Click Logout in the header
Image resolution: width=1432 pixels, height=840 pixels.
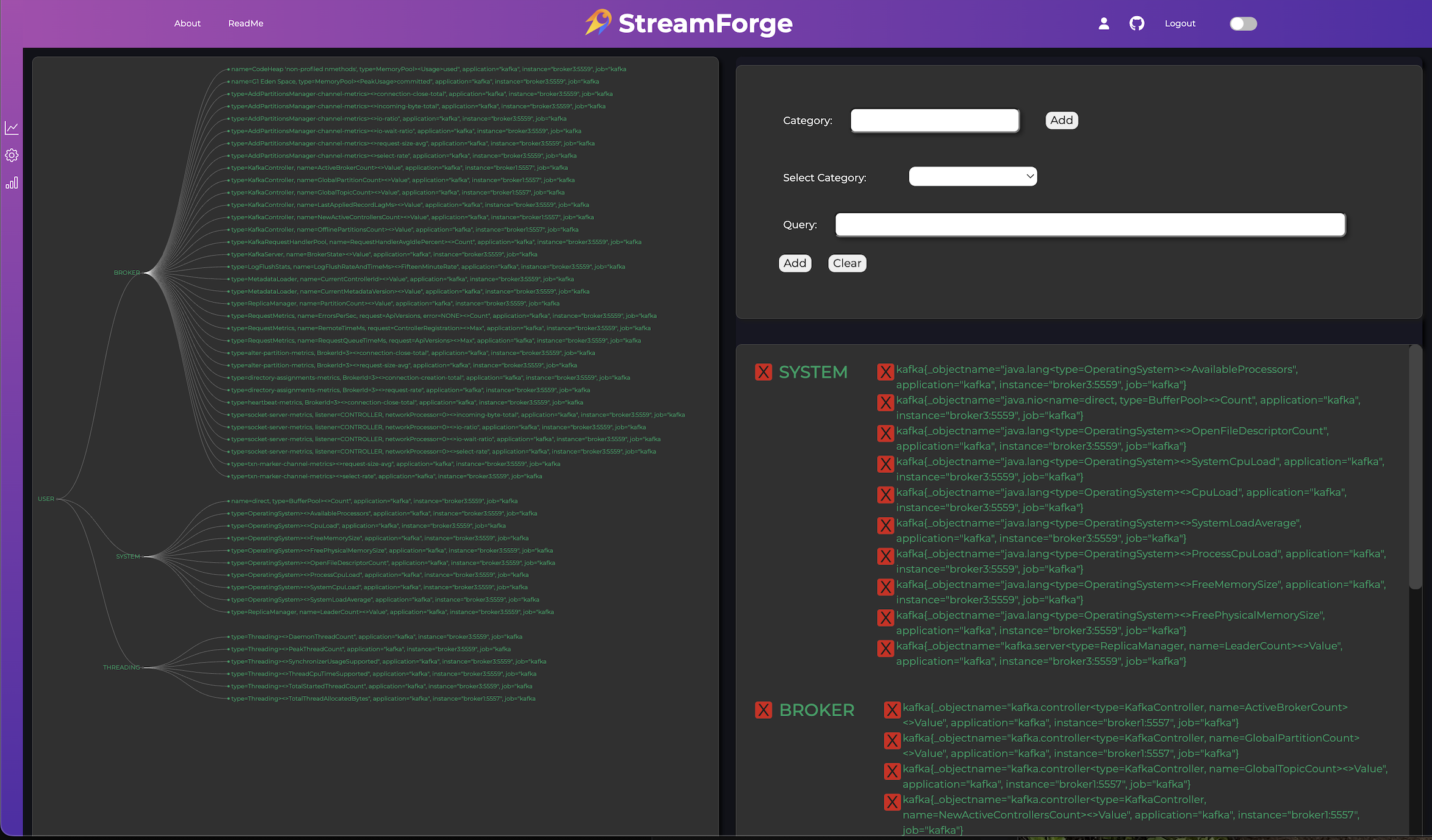coord(1180,23)
